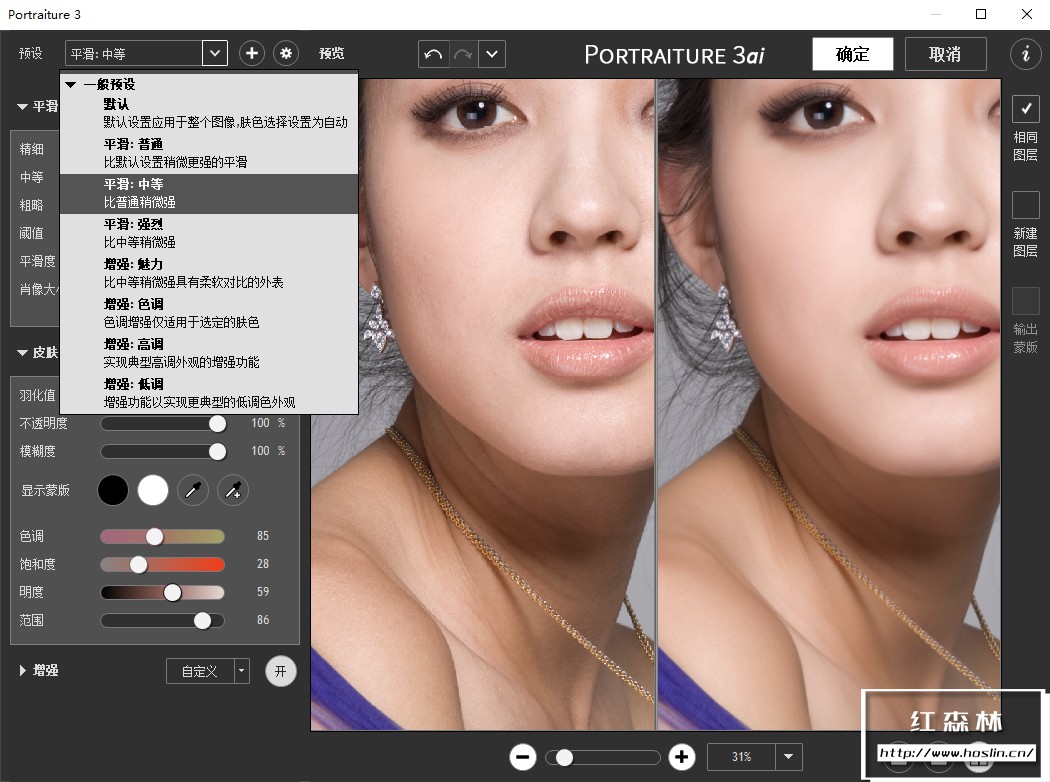Select the 平滑: 普通 preset
Viewport: 1050px width, 782px height.
click(209, 154)
